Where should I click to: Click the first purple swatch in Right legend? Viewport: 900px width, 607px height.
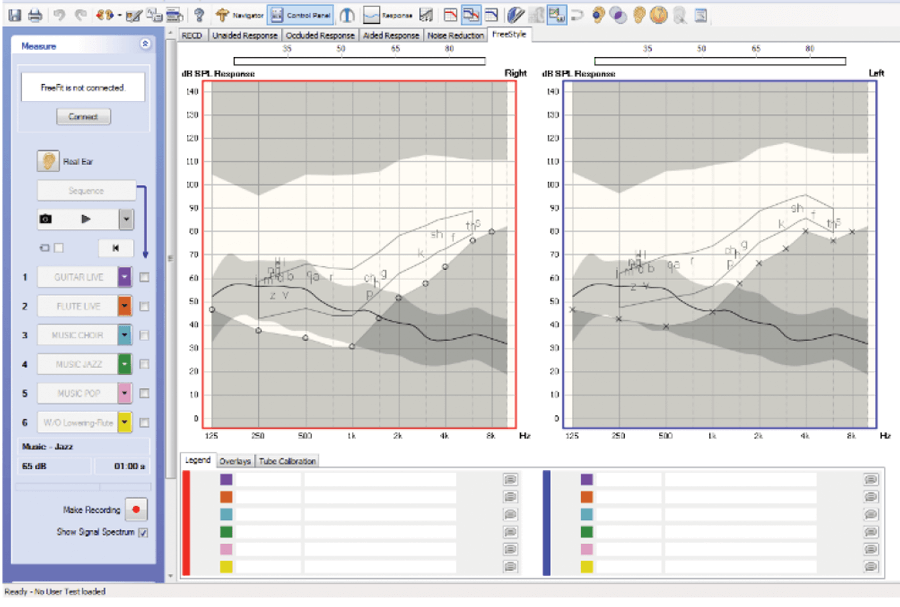226,479
